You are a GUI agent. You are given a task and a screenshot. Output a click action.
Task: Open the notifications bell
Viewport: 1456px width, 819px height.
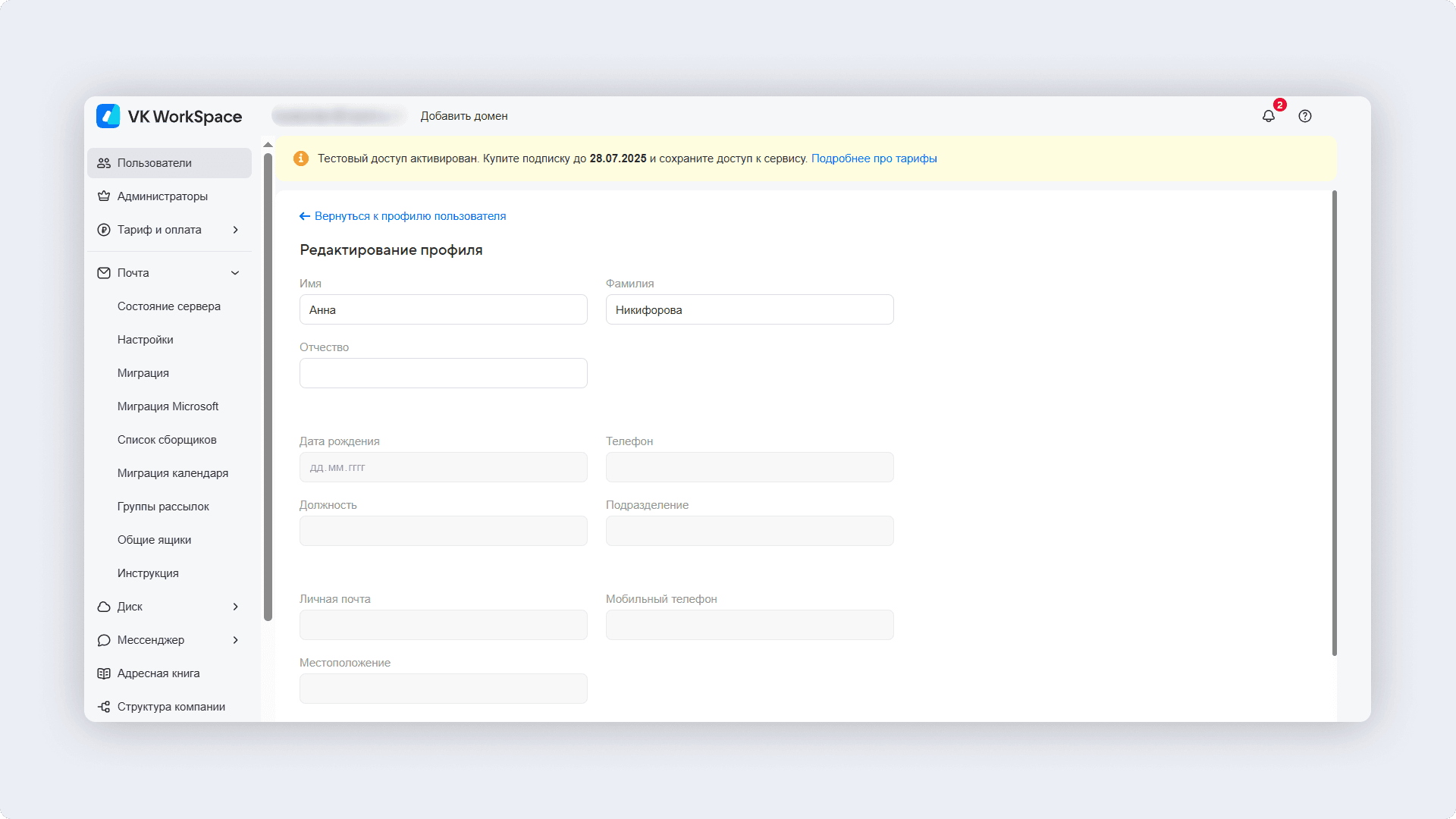click(x=1268, y=116)
